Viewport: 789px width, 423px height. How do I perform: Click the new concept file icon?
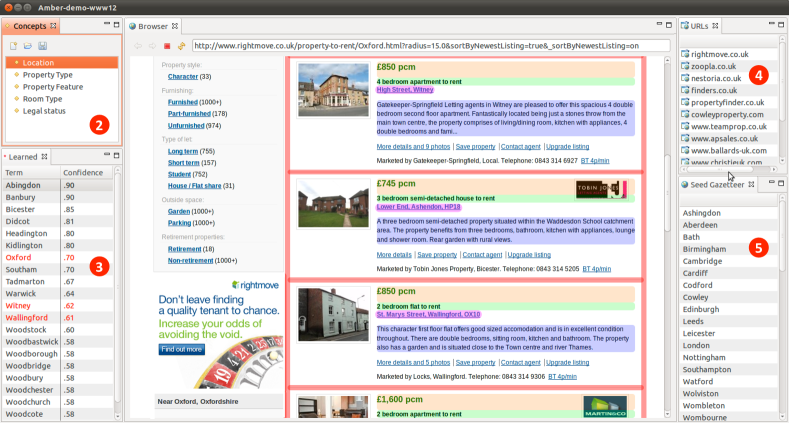click(13, 46)
